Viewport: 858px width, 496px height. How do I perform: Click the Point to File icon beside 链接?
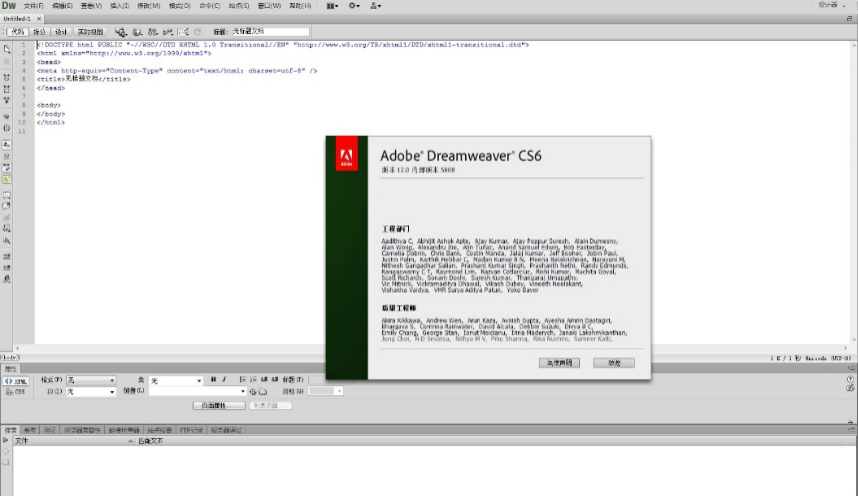[x=253, y=391]
